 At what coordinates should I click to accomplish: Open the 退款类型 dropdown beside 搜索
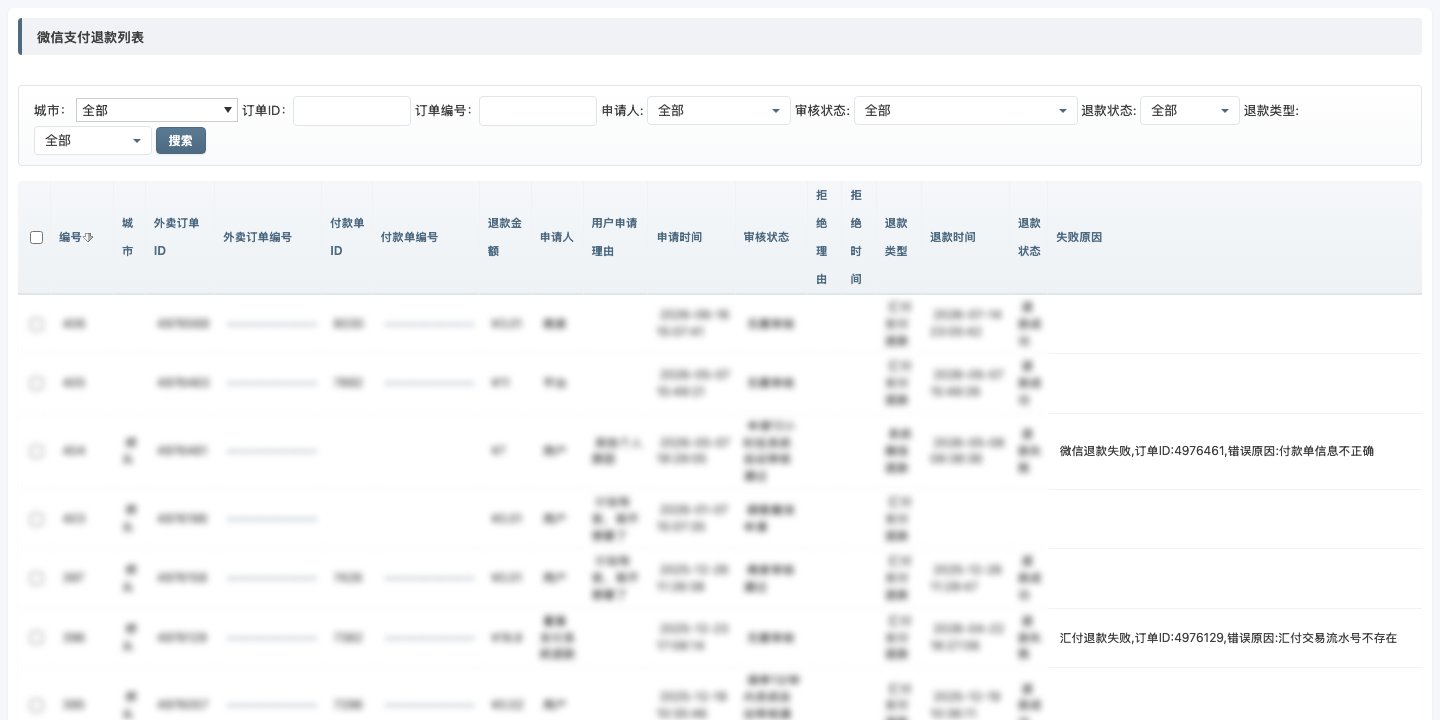point(93,140)
